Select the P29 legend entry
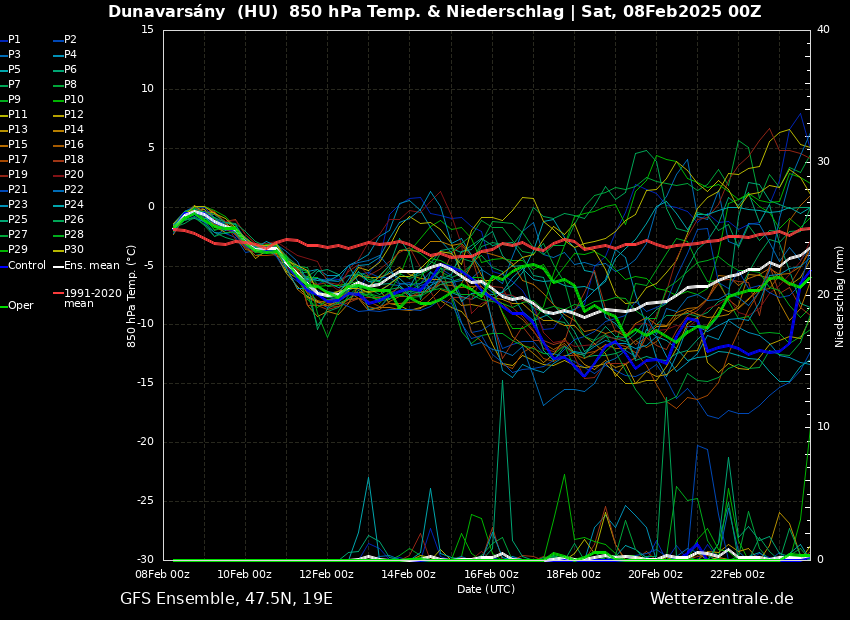 coord(18,250)
